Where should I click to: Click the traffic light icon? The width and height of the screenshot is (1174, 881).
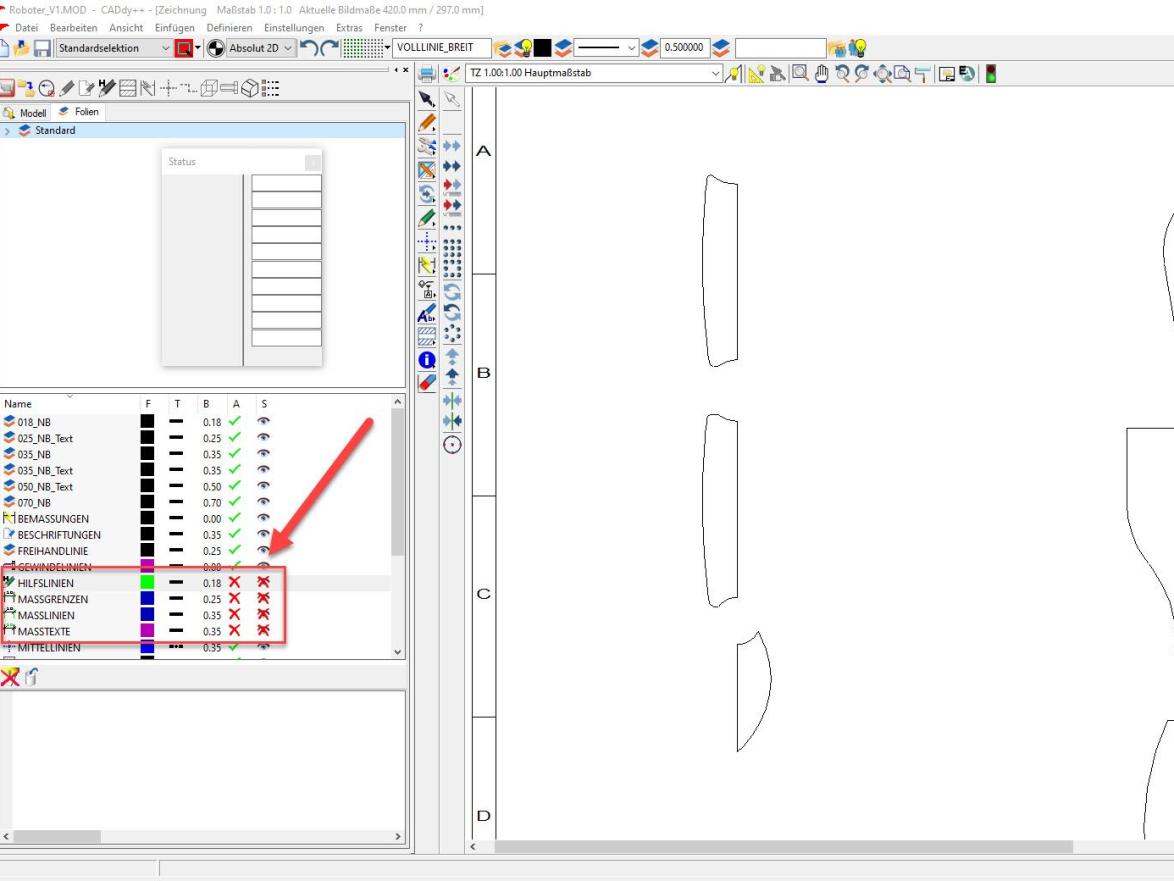[x=991, y=73]
